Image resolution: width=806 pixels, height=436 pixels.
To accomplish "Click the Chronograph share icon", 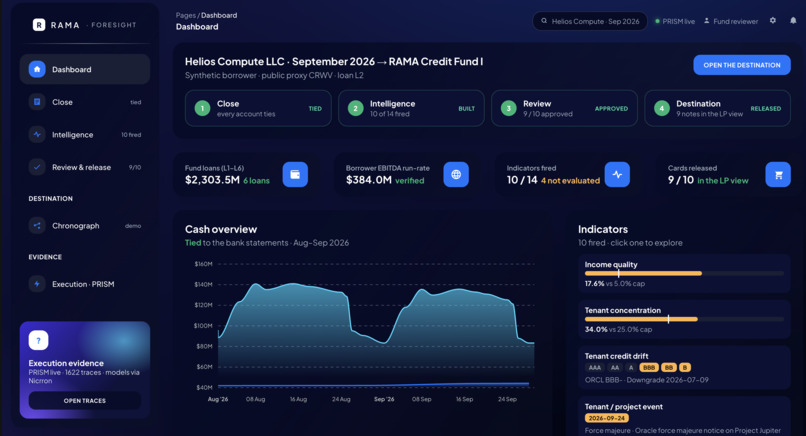I will click(x=37, y=225).
